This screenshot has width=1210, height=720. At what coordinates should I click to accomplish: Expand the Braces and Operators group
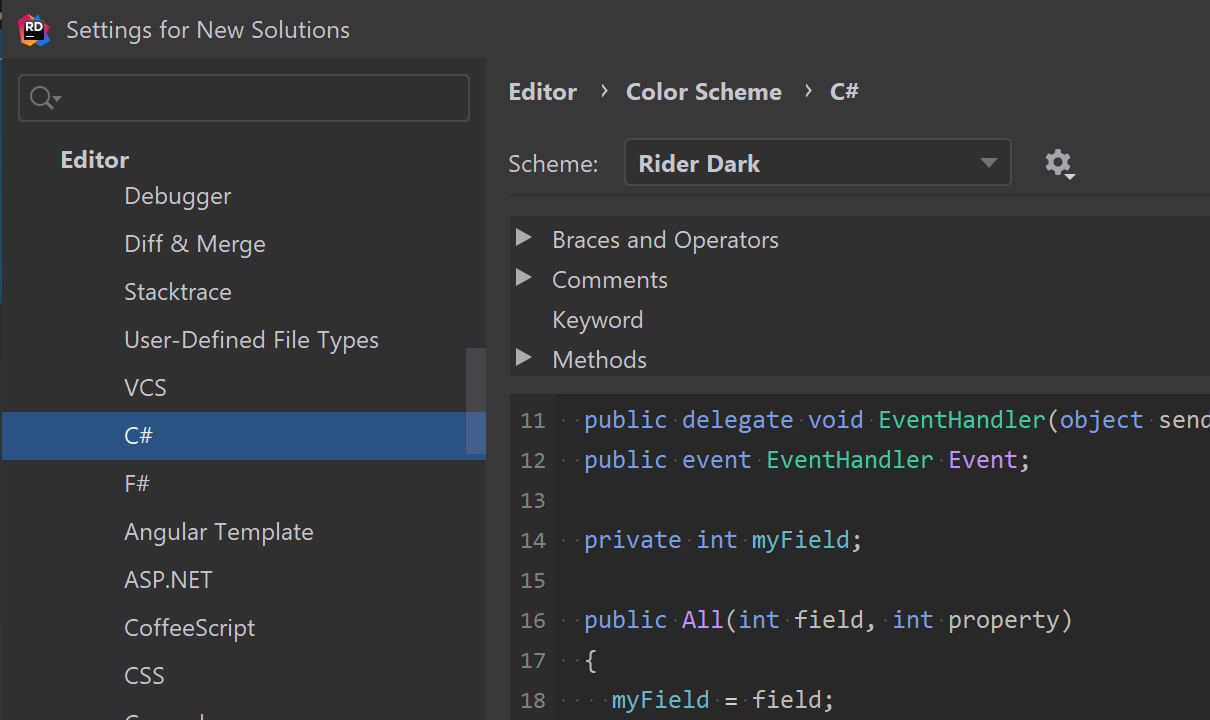(523, 238)
